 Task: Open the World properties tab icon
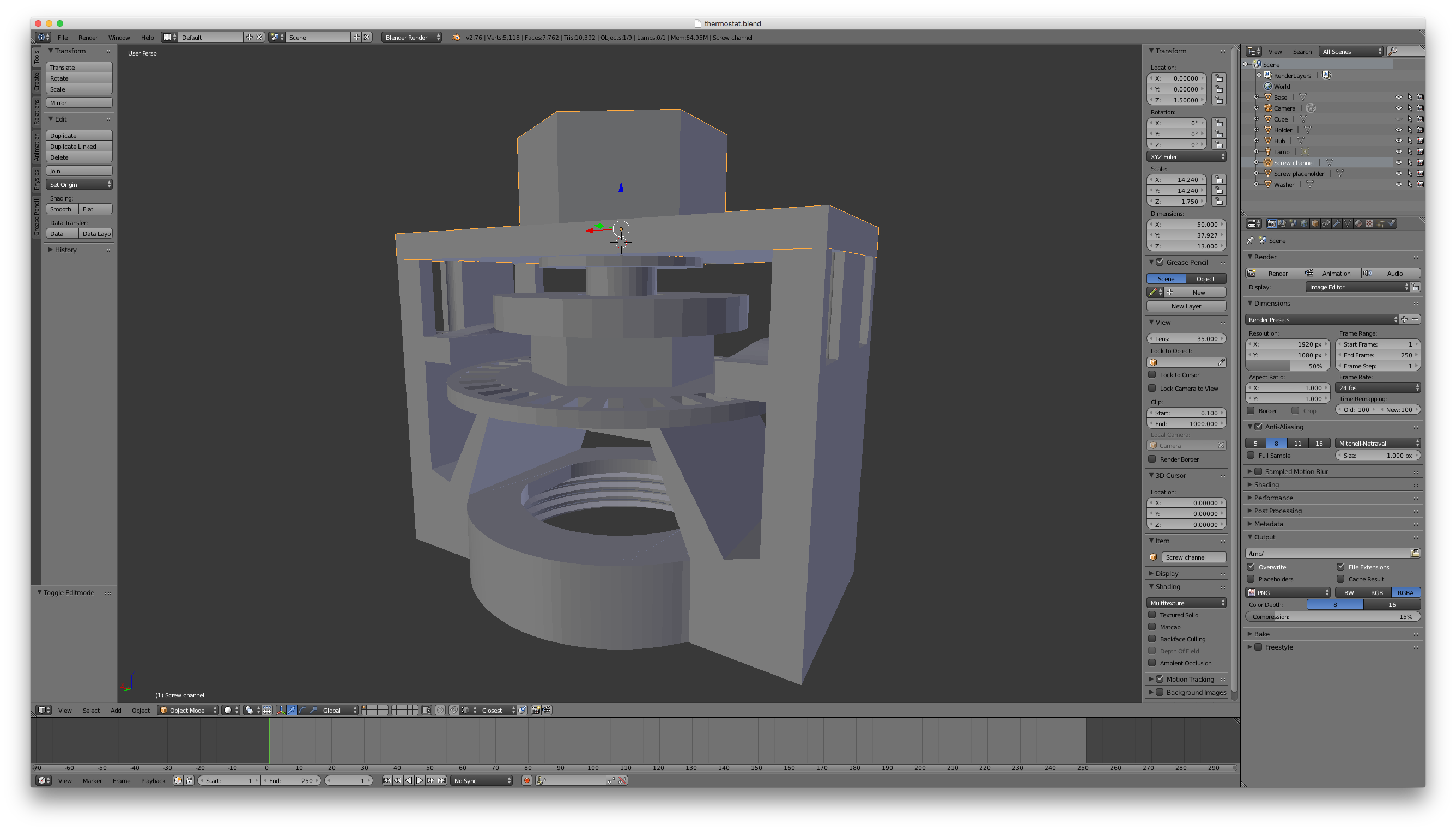click(1304, 224)
